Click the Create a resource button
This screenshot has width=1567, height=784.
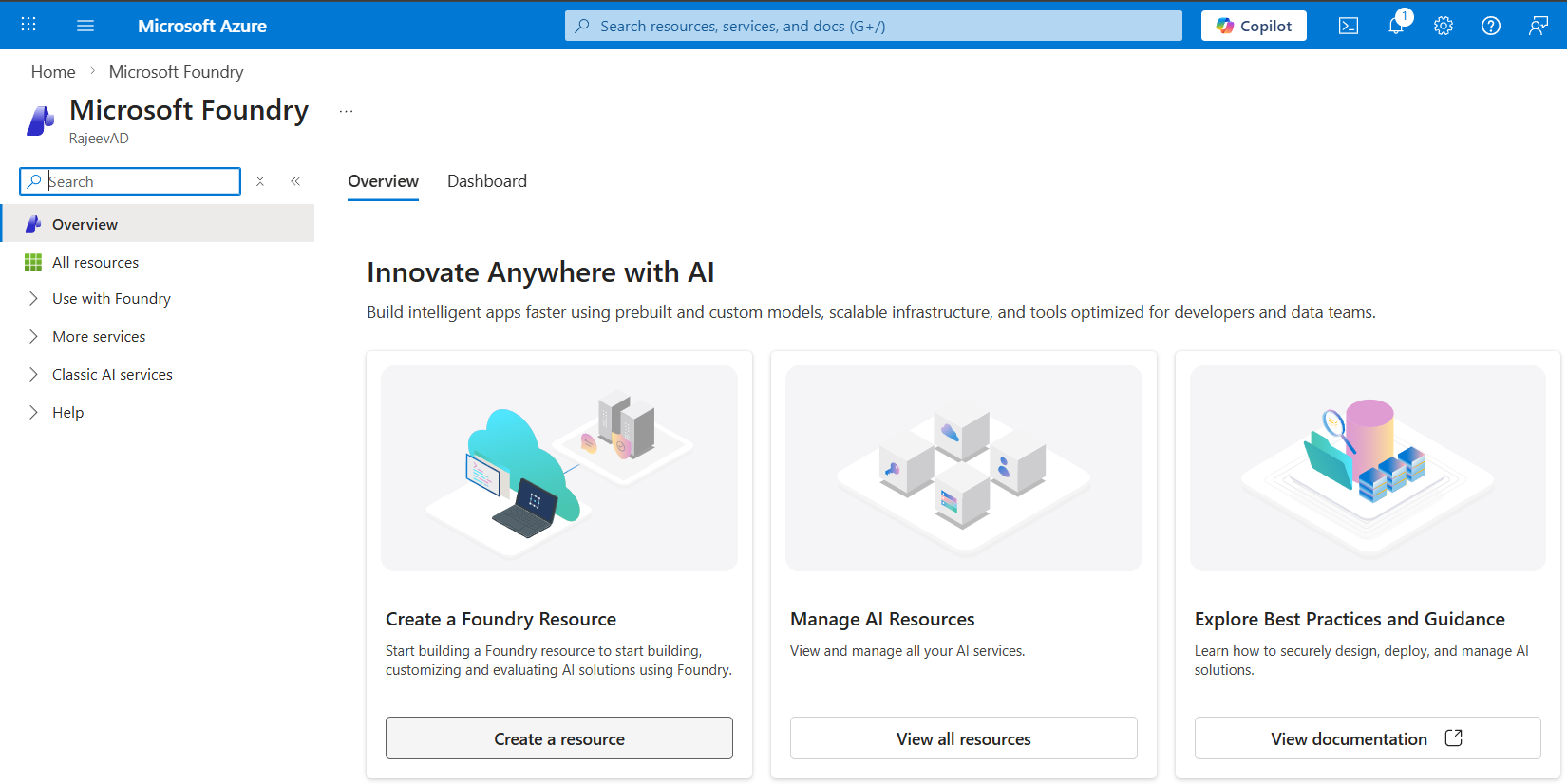click(x=558, y=738)
